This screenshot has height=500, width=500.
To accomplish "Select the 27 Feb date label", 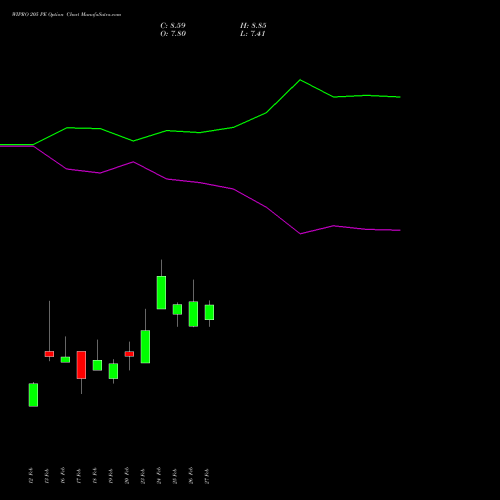I will pyautogui.click(x=207, y=476).
